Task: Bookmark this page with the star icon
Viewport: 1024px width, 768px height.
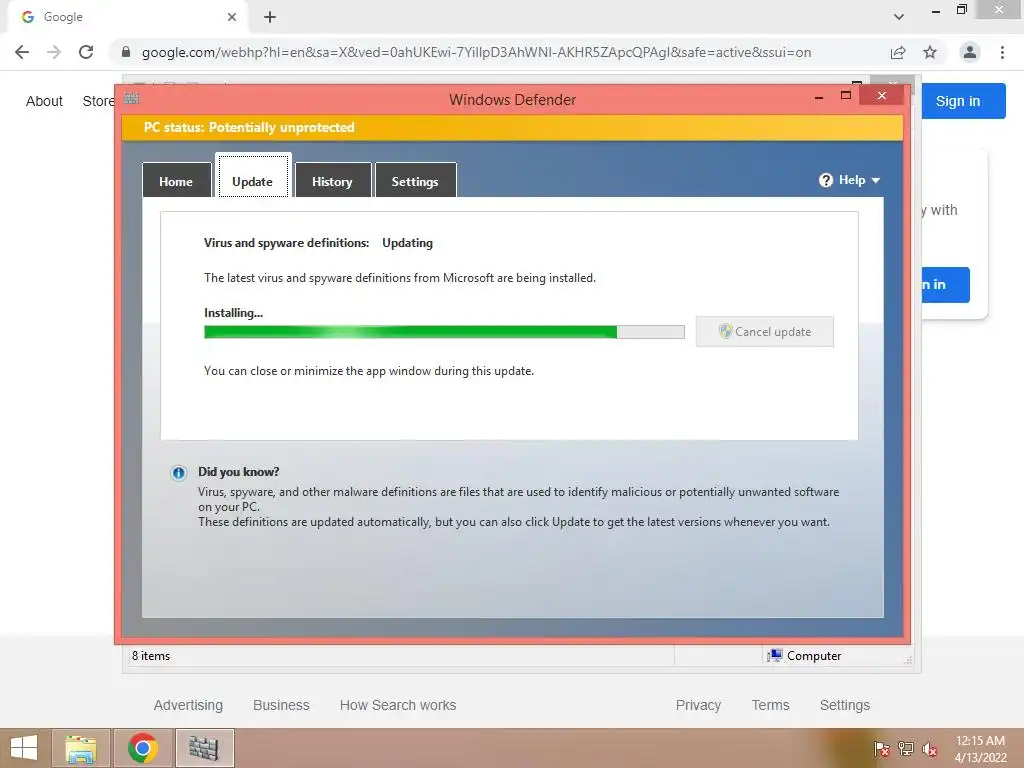Action: [930, 52]
